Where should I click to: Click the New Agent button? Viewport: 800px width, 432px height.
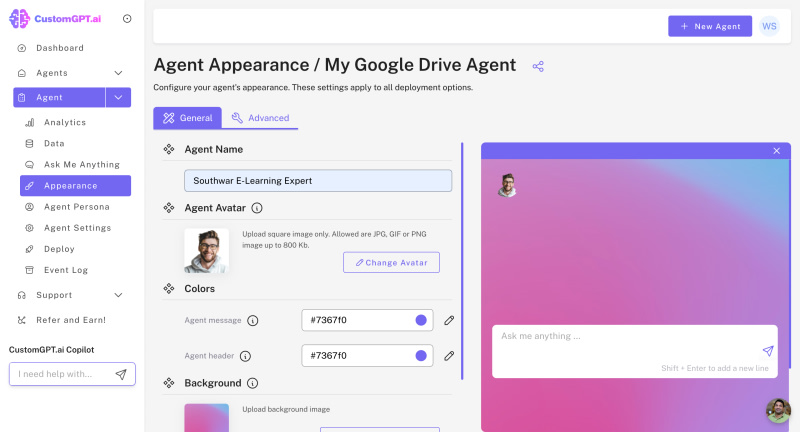[x=709, y=26]
